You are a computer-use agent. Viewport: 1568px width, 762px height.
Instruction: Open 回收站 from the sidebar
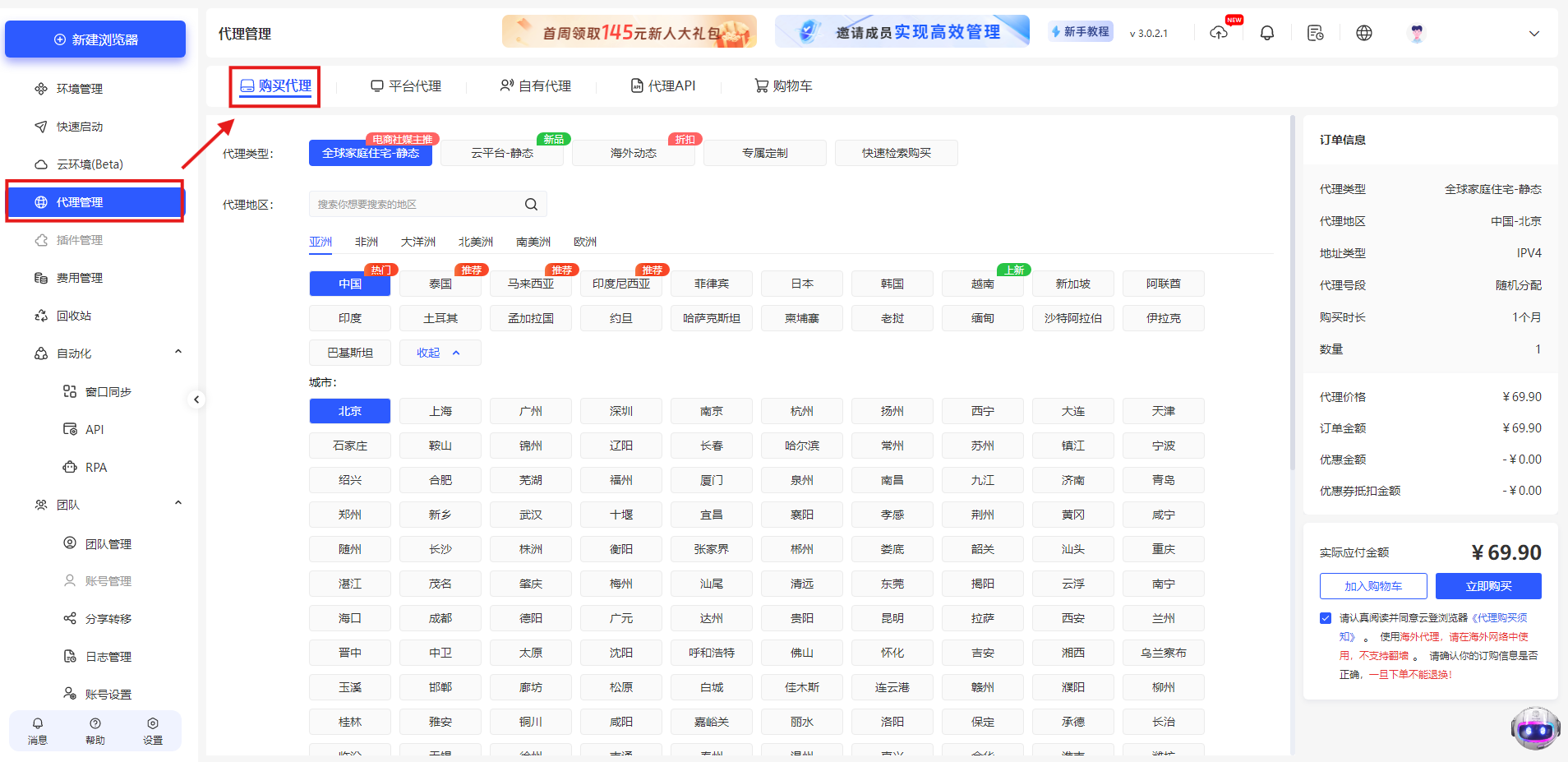pyautogui.click(x=79, y=315)
